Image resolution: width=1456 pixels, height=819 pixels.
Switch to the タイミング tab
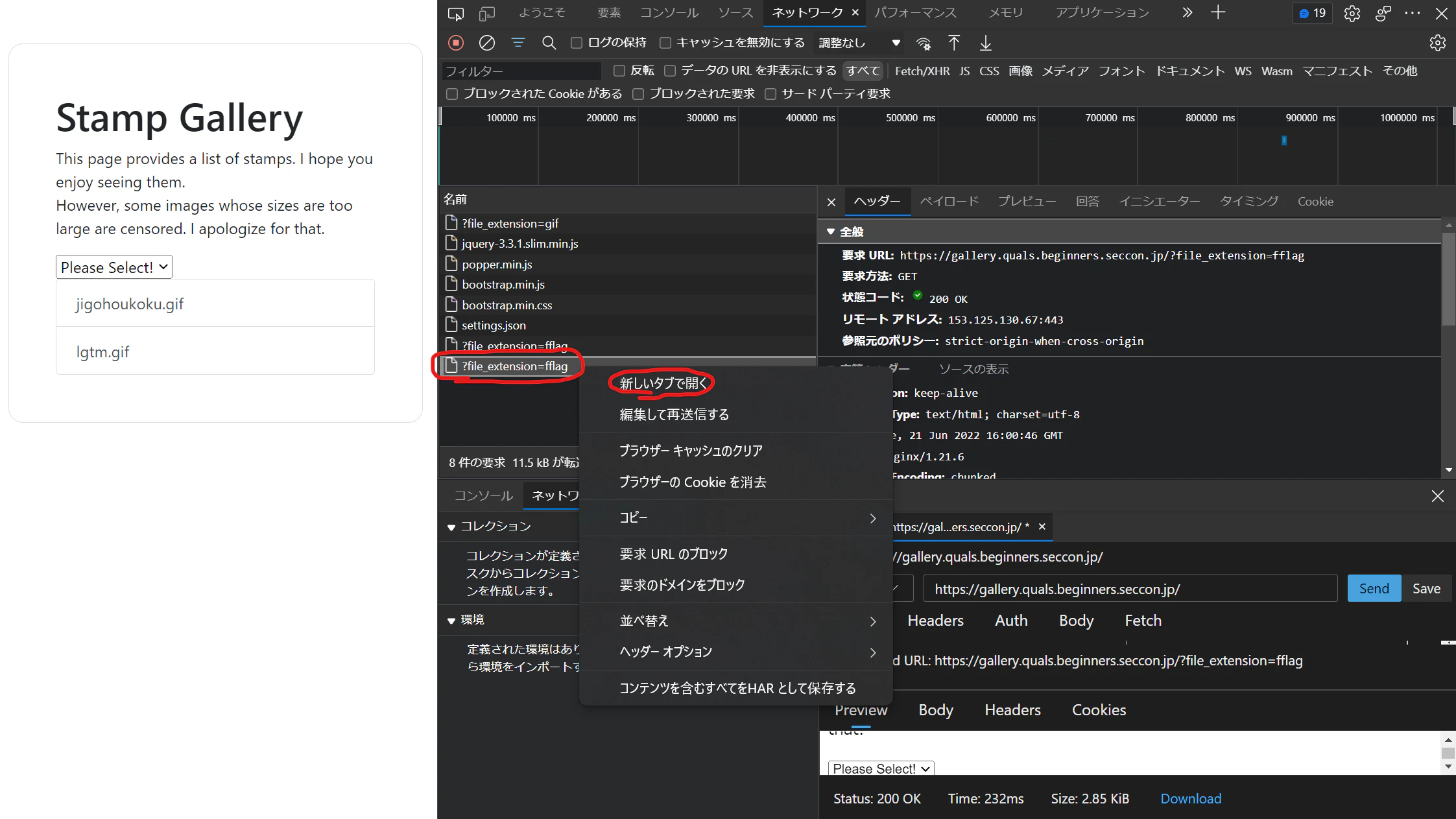click(x=1249, y=202)
